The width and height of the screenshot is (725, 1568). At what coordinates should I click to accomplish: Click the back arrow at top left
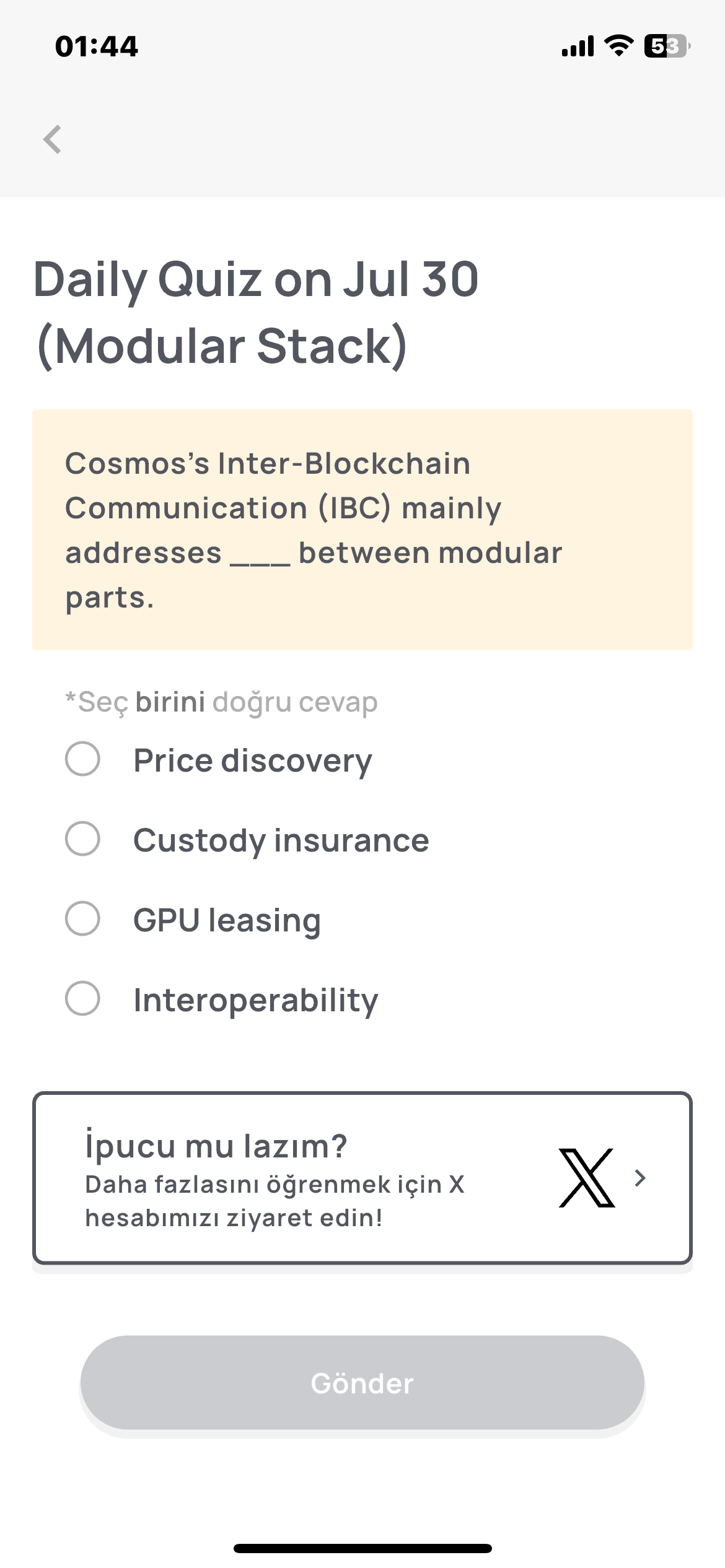coord(53,140)
